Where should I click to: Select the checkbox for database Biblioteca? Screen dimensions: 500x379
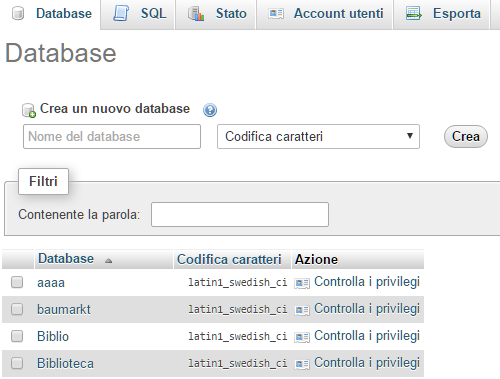(x=17, y=363)
